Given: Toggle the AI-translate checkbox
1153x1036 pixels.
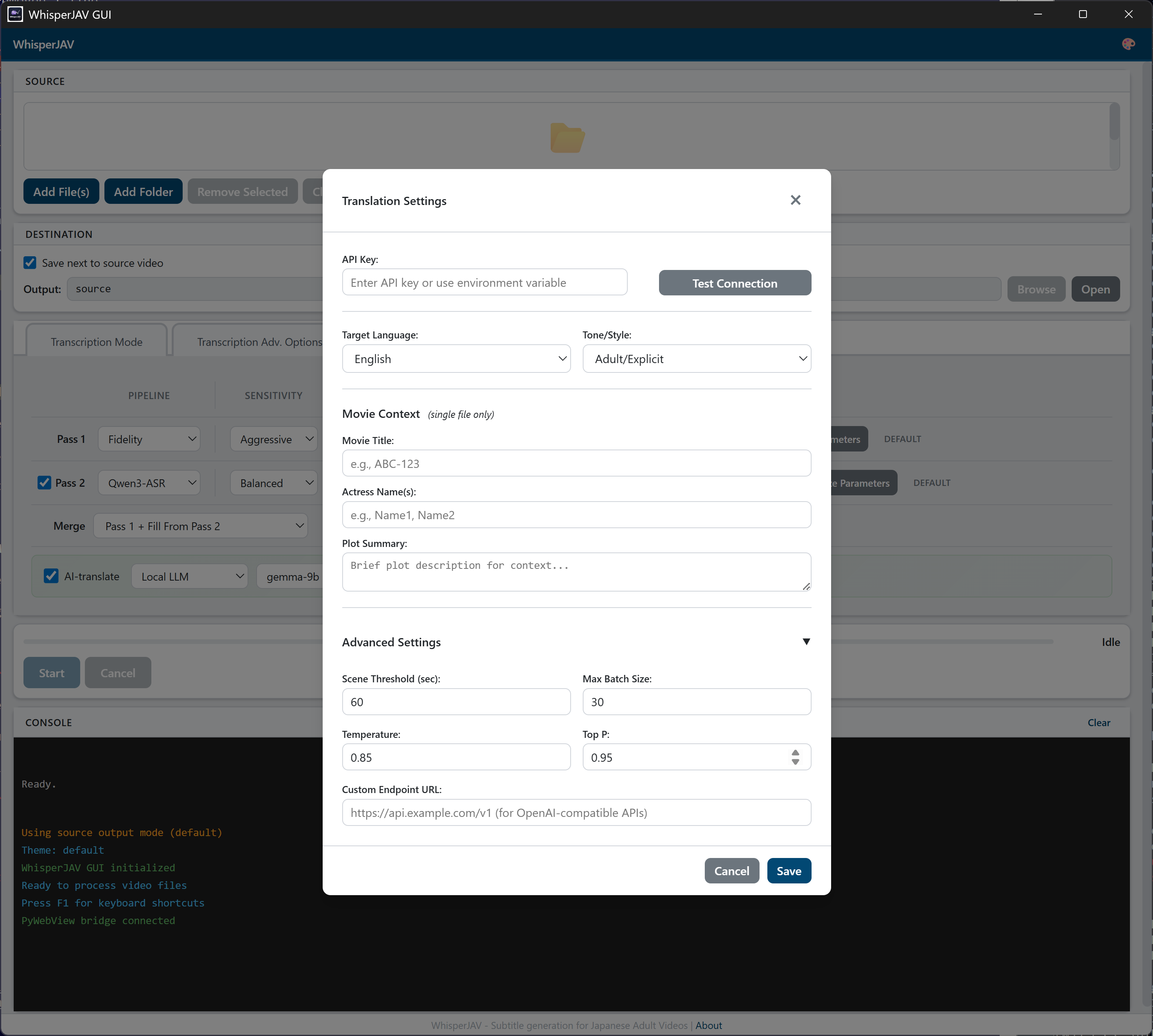Looking at the screenshot, I should tap(51, 576).
